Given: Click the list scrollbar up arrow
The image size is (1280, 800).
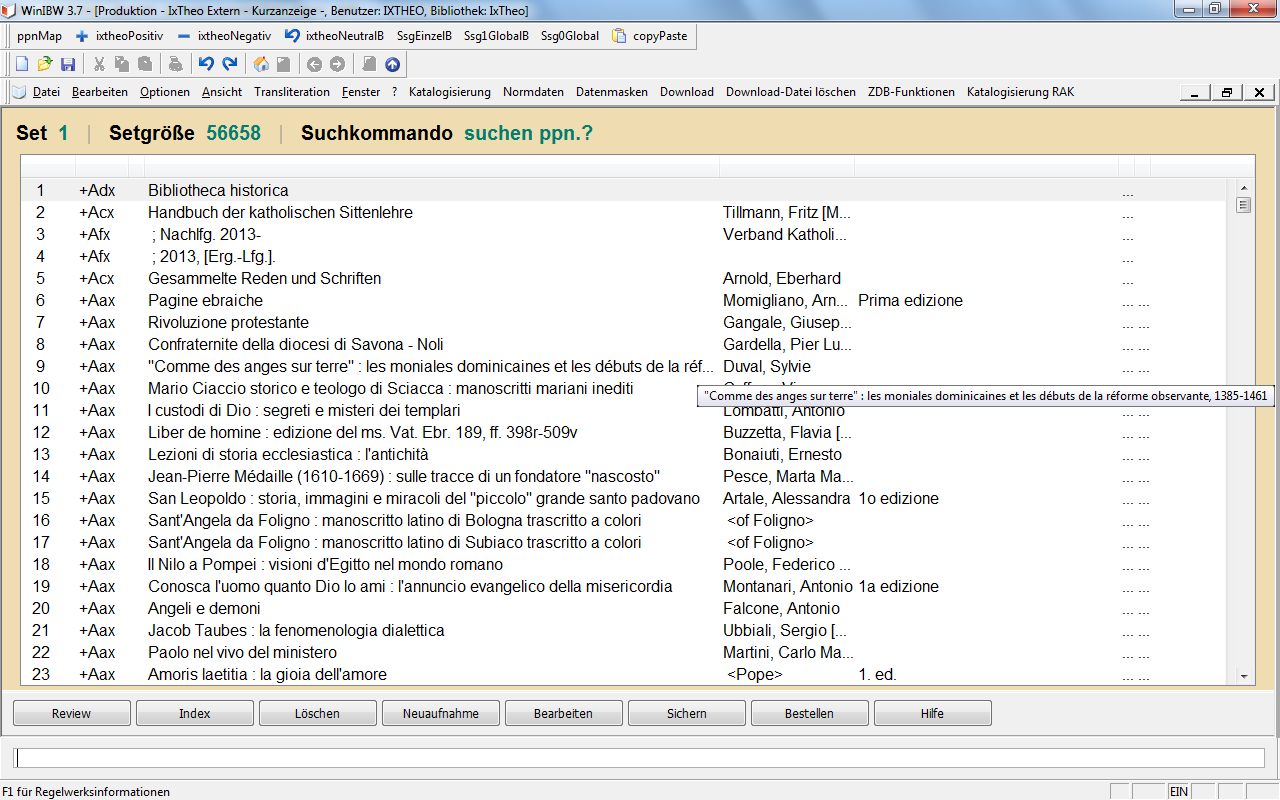Looking at the screenshot, I should click(x=1244, y=188).
